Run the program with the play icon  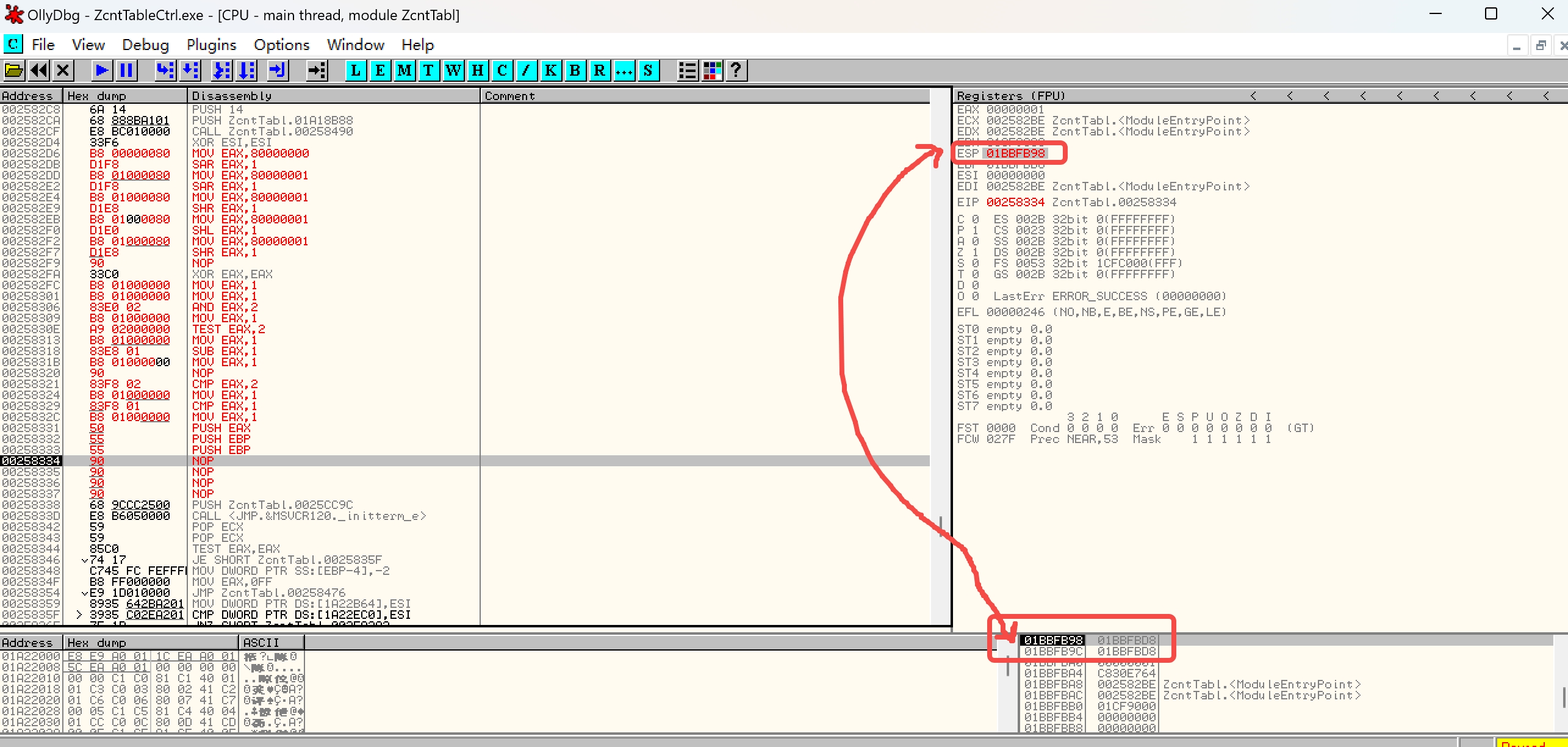click(x=102, y=71)
